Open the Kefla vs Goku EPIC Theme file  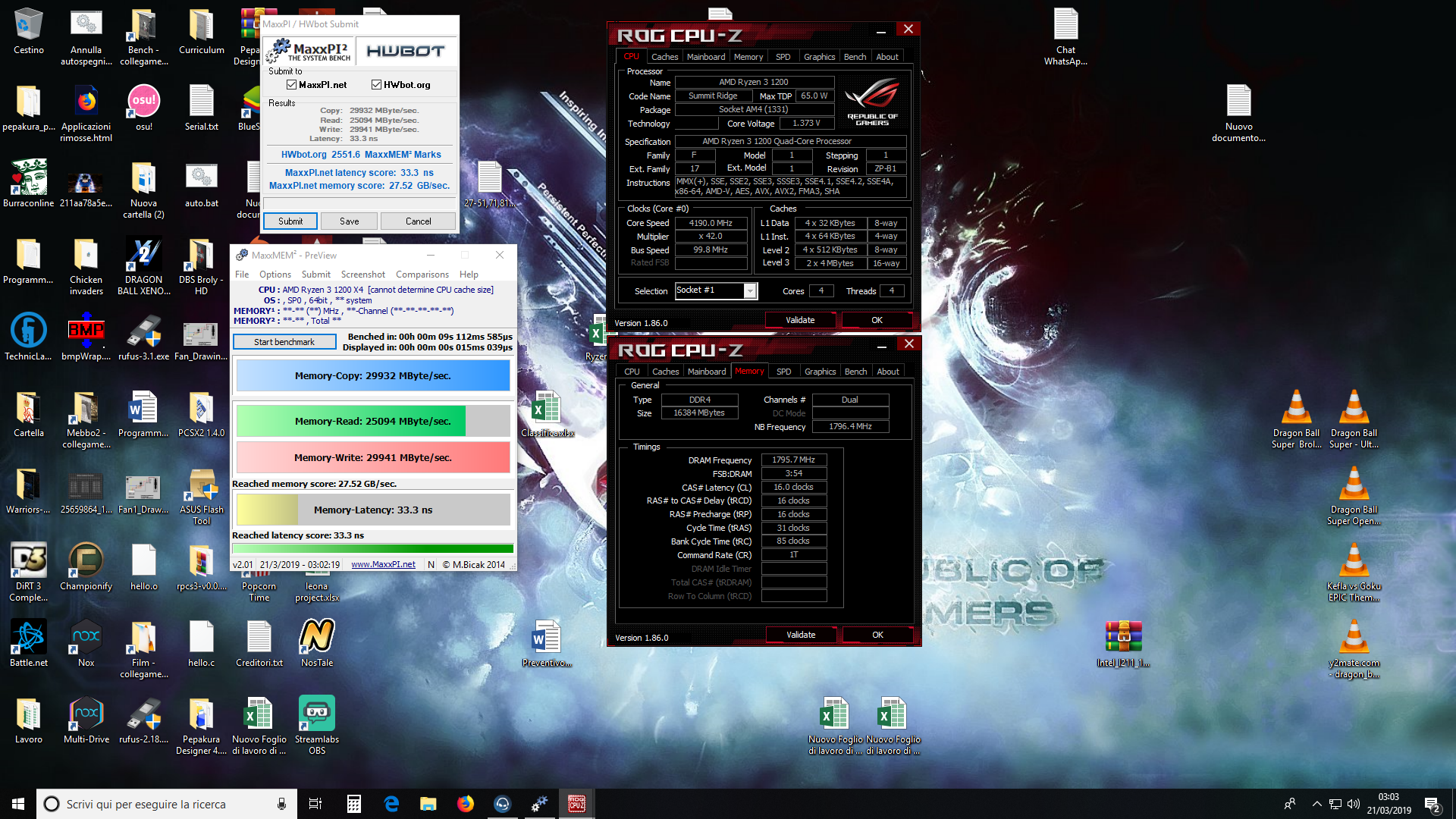[1354, 573]
